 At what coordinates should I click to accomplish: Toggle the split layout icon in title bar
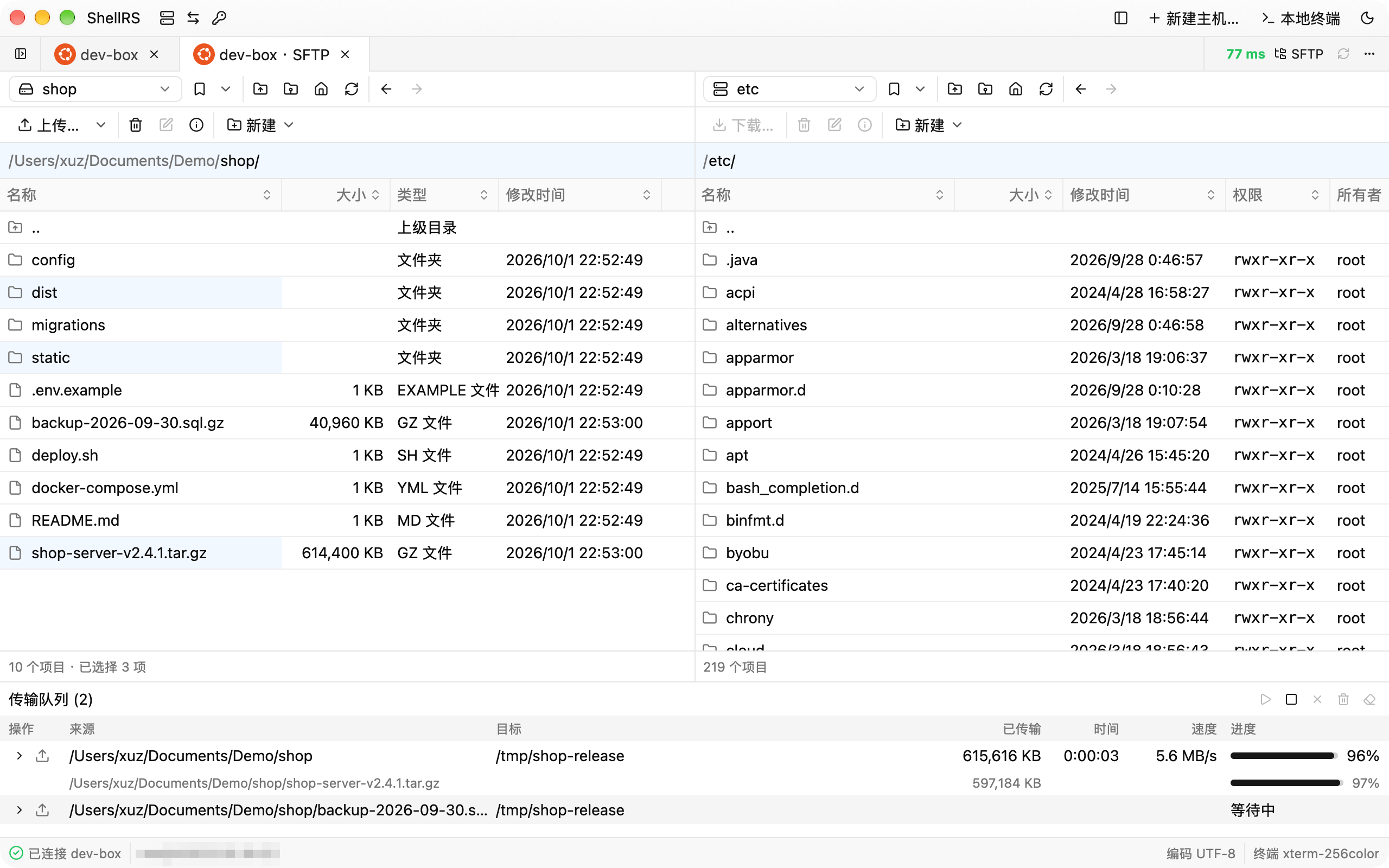coord(1120,18)
